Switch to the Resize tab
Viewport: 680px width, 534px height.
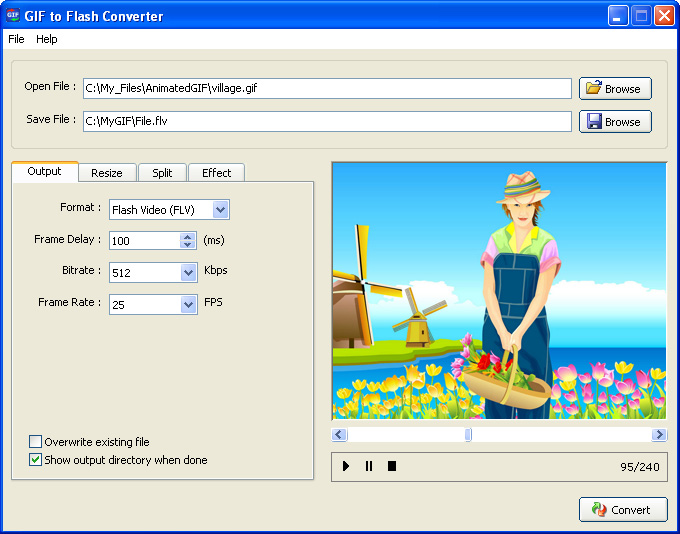[107, 173]
